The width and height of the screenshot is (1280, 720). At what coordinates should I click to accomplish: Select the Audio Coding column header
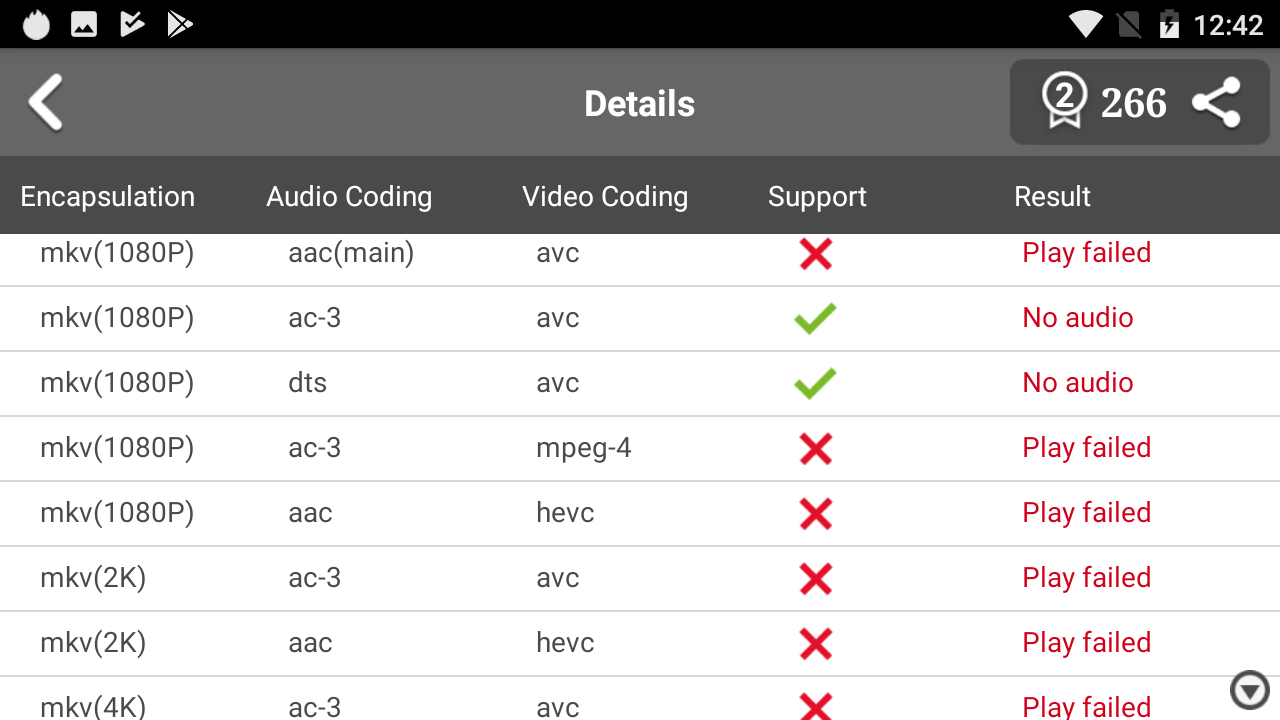coord(349,197)
